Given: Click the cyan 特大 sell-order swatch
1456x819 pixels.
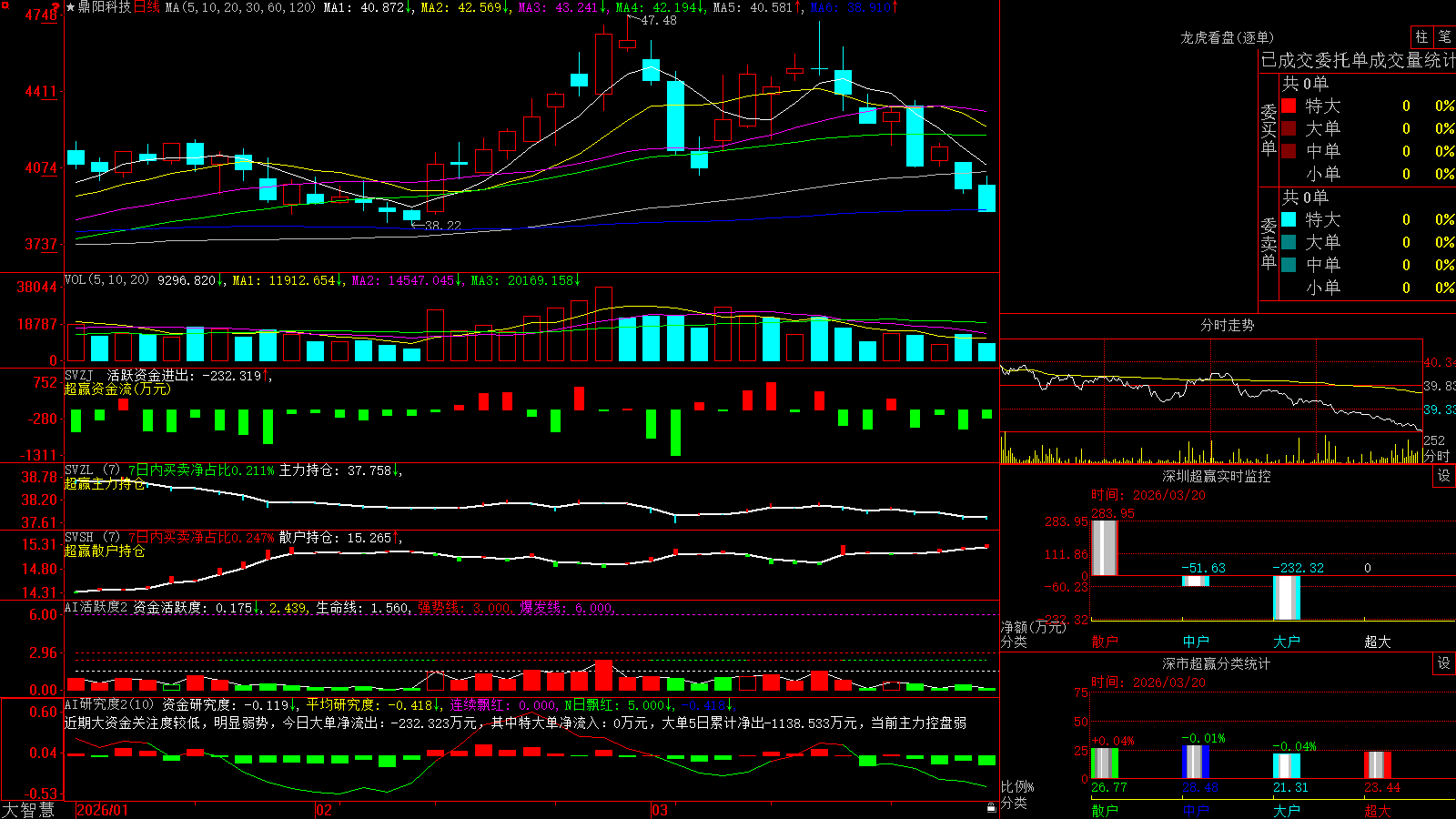Looking at the screenshot, I should [x=1289, y=219].
